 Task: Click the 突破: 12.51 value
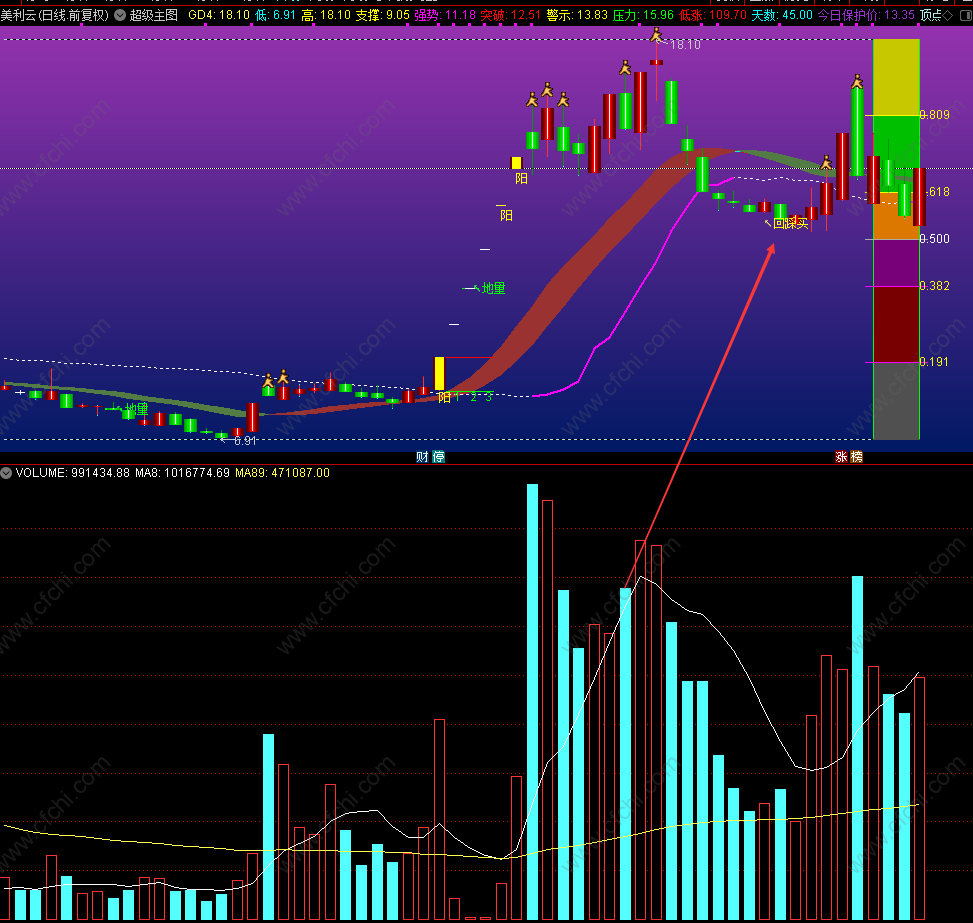click(x=511, y=15)
